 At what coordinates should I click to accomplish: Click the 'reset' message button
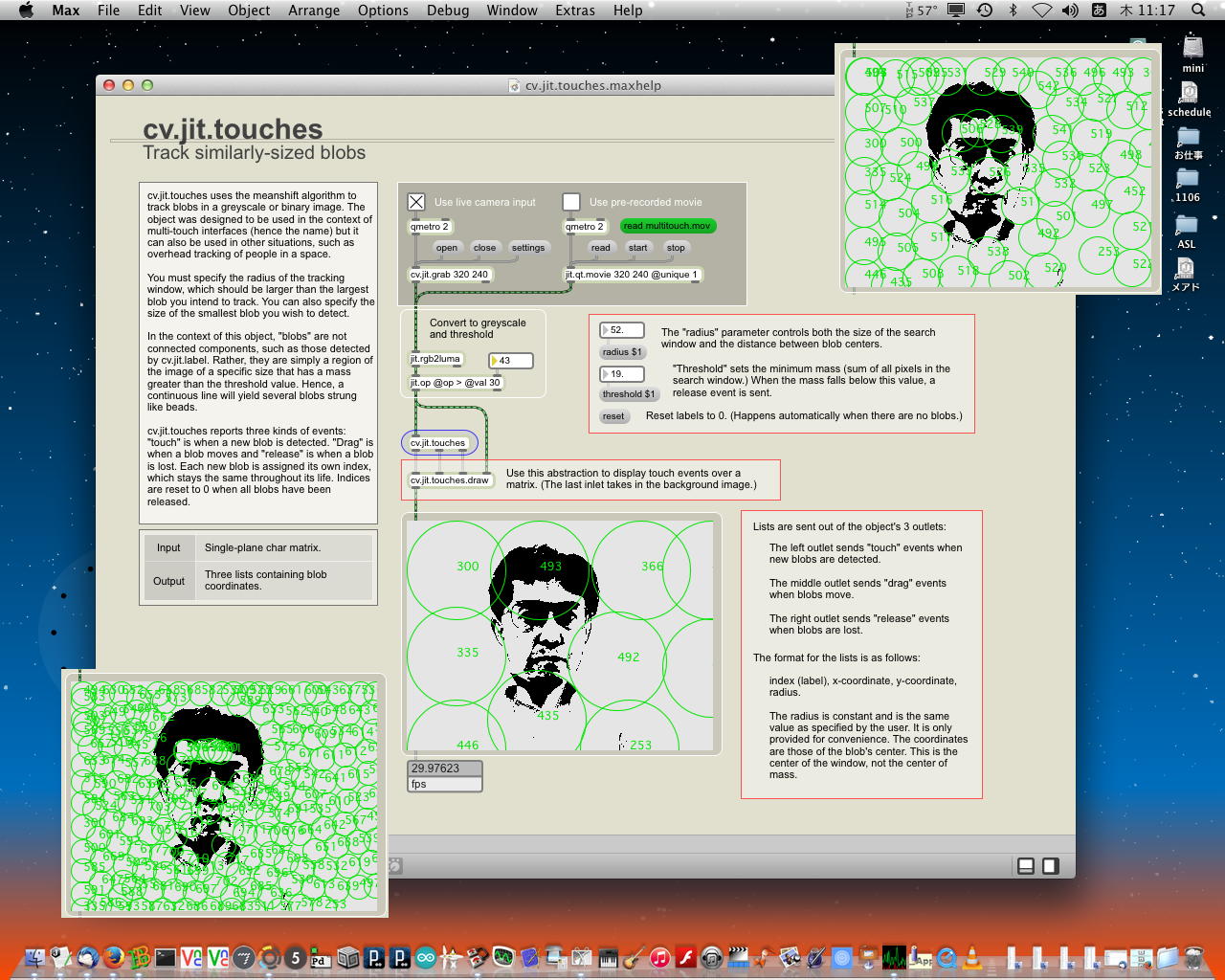[613, 416]
